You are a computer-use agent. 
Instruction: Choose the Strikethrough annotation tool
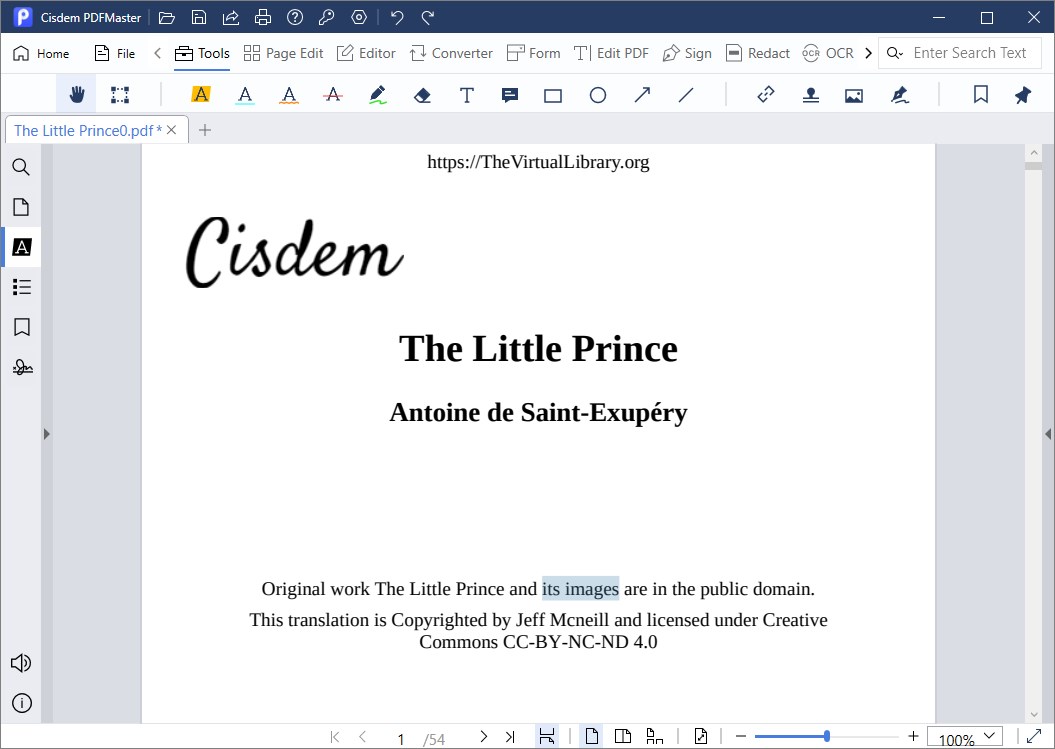333,95
